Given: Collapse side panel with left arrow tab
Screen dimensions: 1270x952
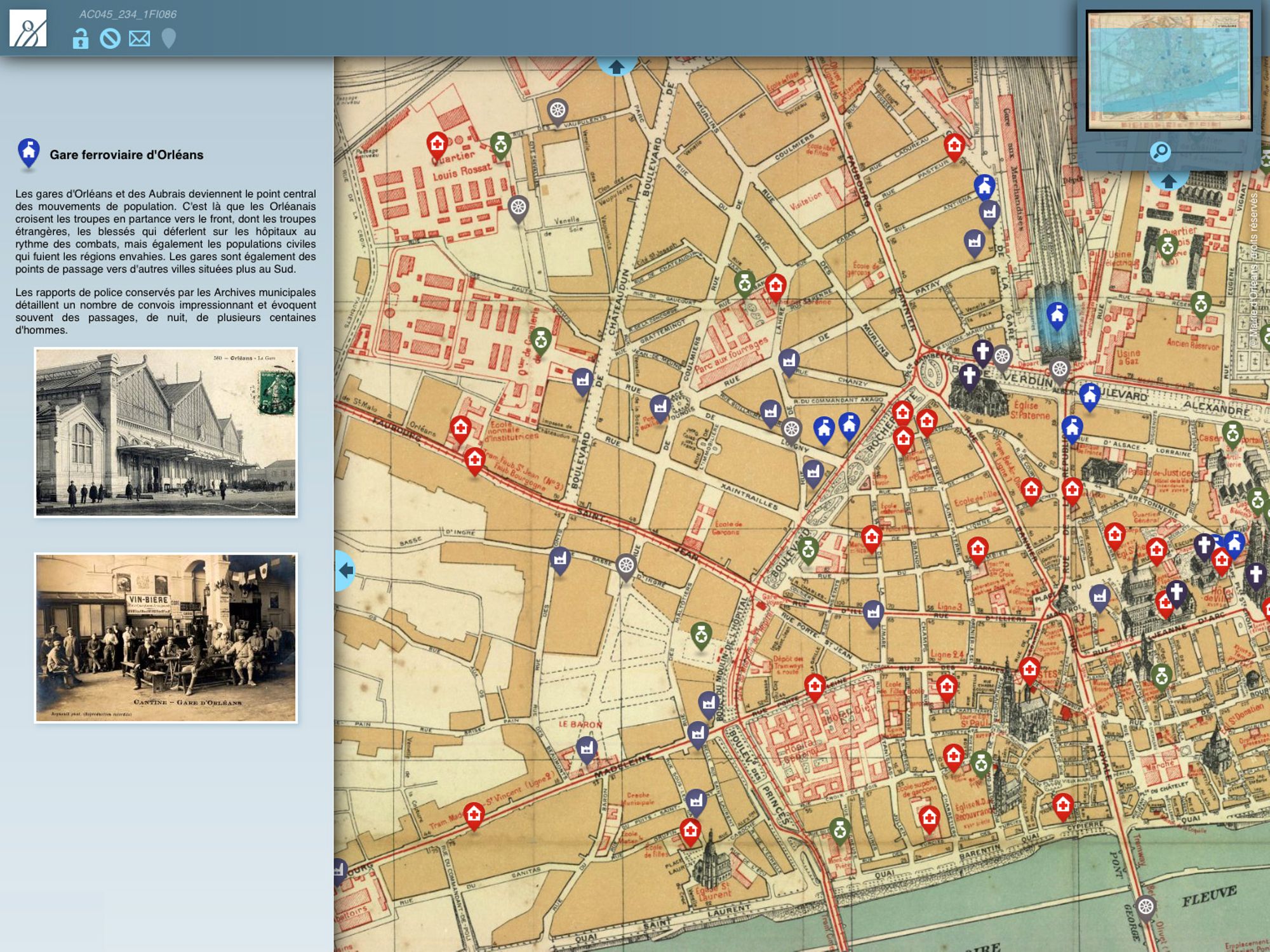Looking at the screenshot, I should 345,571.
